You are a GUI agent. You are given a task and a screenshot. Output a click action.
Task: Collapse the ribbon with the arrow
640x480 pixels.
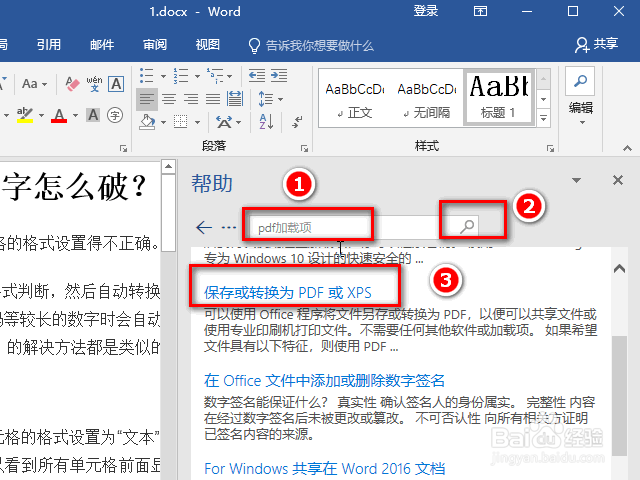tap(627, 148)
